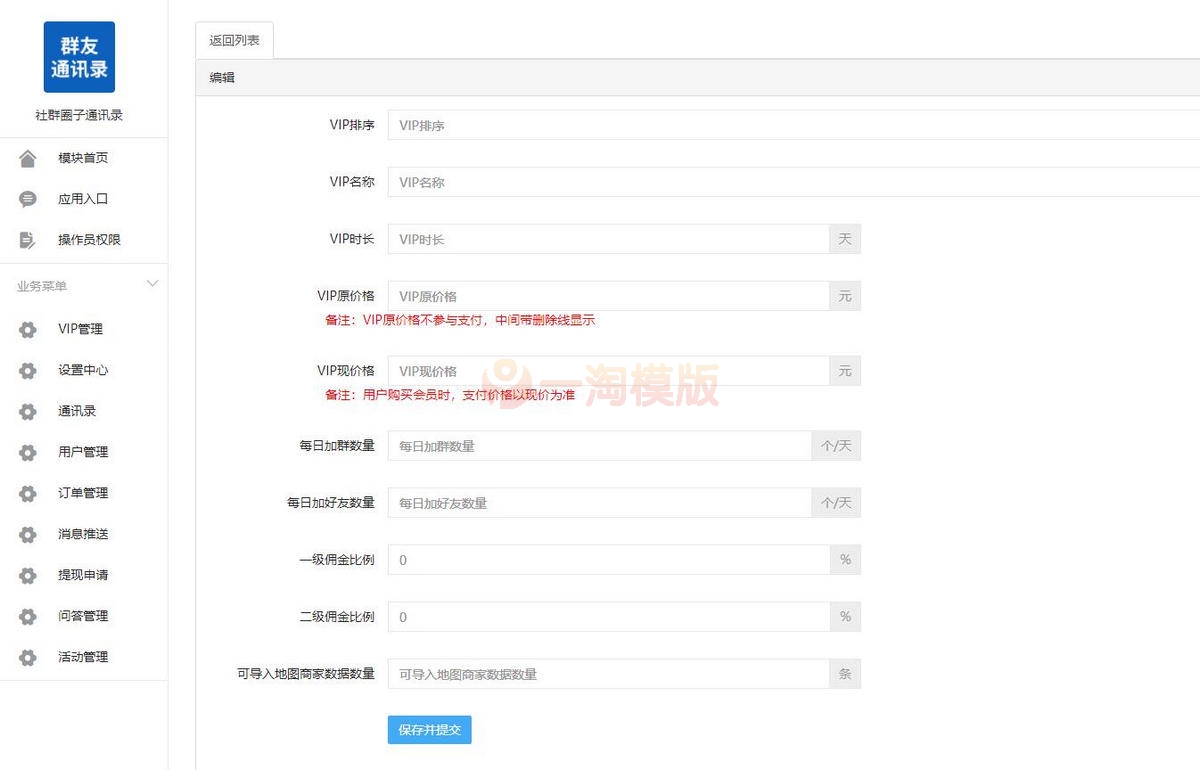
Task: Collapse the 业务菜单 section
Action: click(x=152, y=284)
